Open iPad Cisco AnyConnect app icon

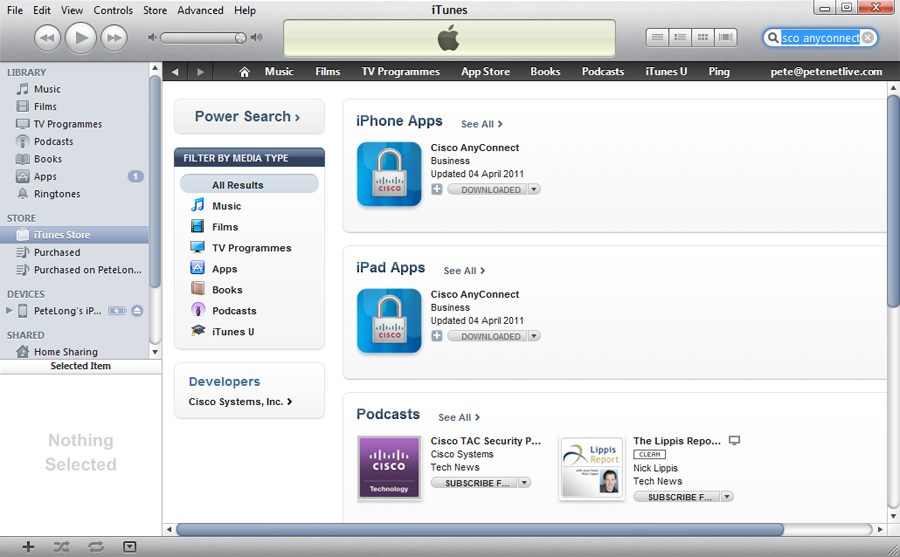(389, 321)
